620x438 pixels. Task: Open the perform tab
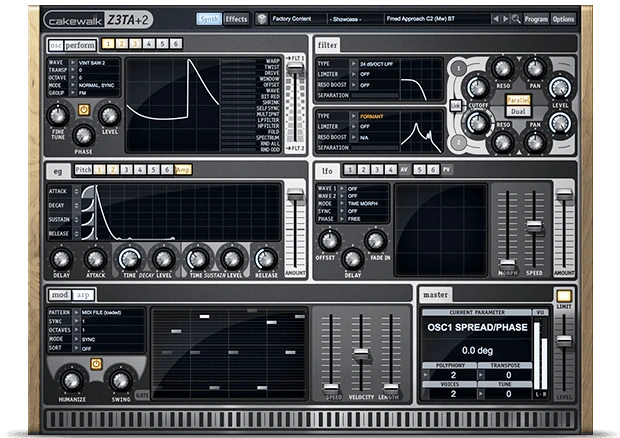tap(80, 45)
